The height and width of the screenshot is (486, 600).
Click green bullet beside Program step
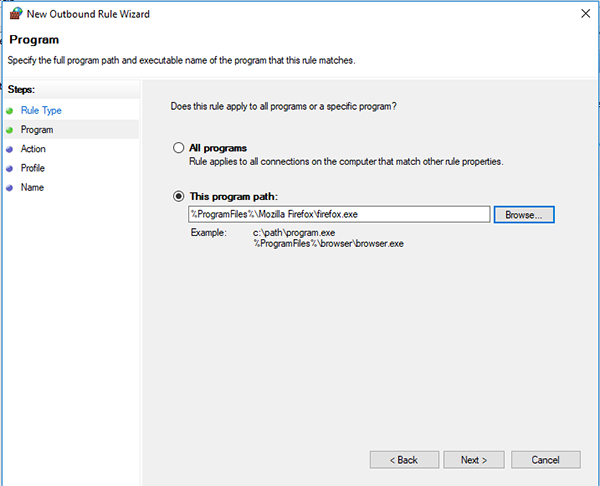click(10, 130)
